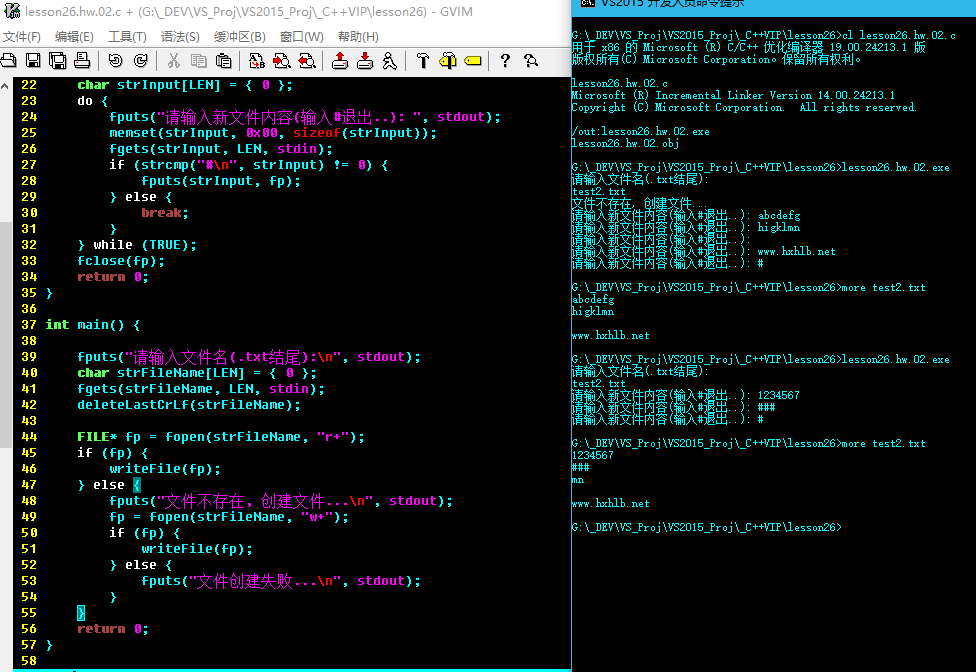The image size is (976, 672).
Task: Click the Load Session icon
Action: coord(340,61)
